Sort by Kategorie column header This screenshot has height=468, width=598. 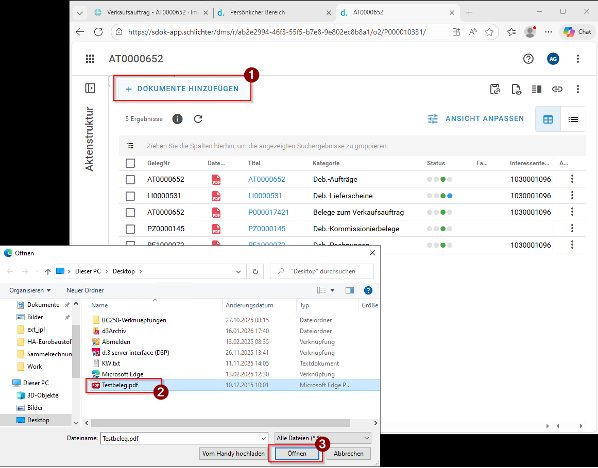[x=326, y=163]
